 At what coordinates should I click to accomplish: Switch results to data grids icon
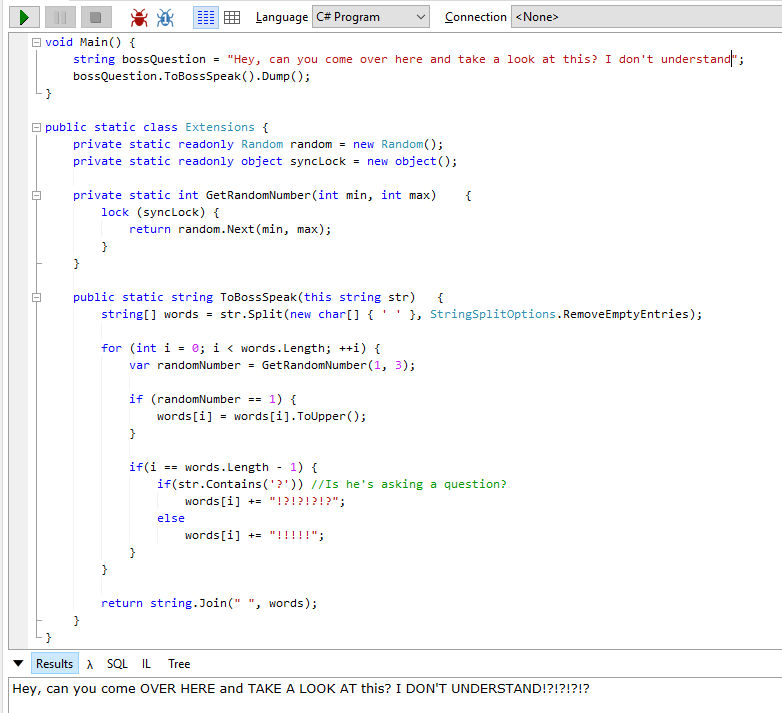232,17
